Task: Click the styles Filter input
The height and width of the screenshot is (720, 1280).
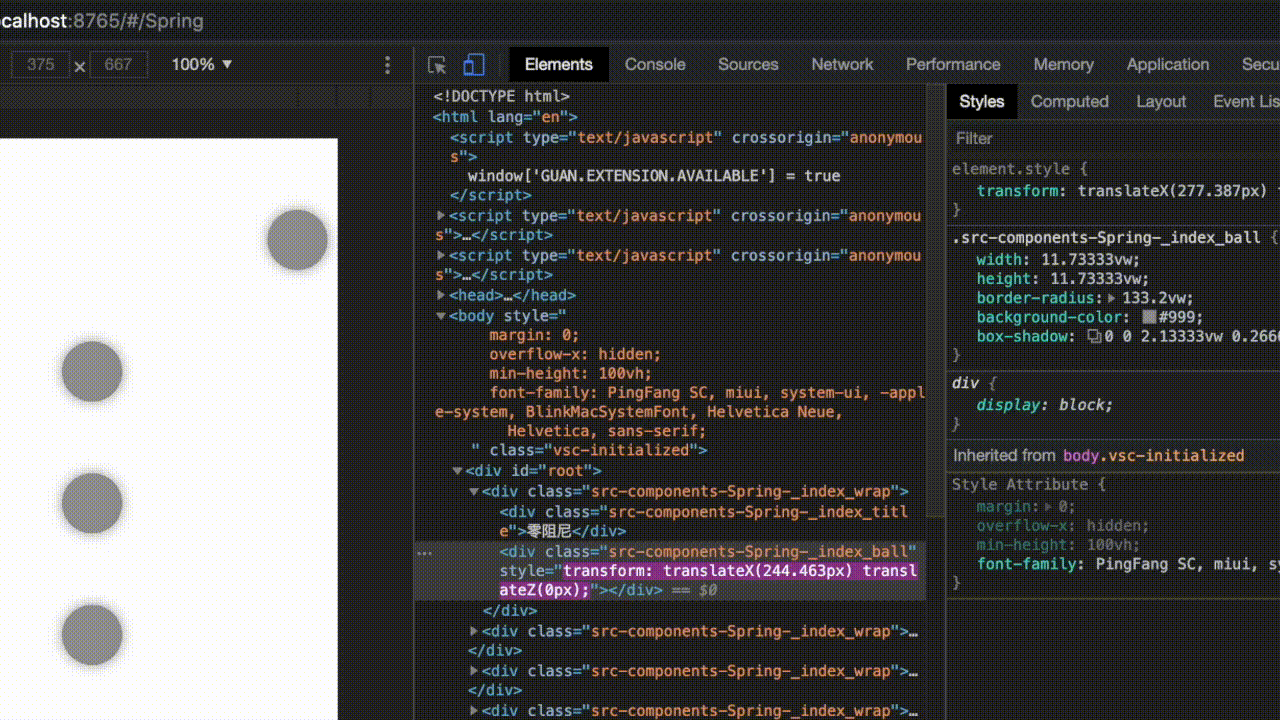Action: pos(1114,139)
